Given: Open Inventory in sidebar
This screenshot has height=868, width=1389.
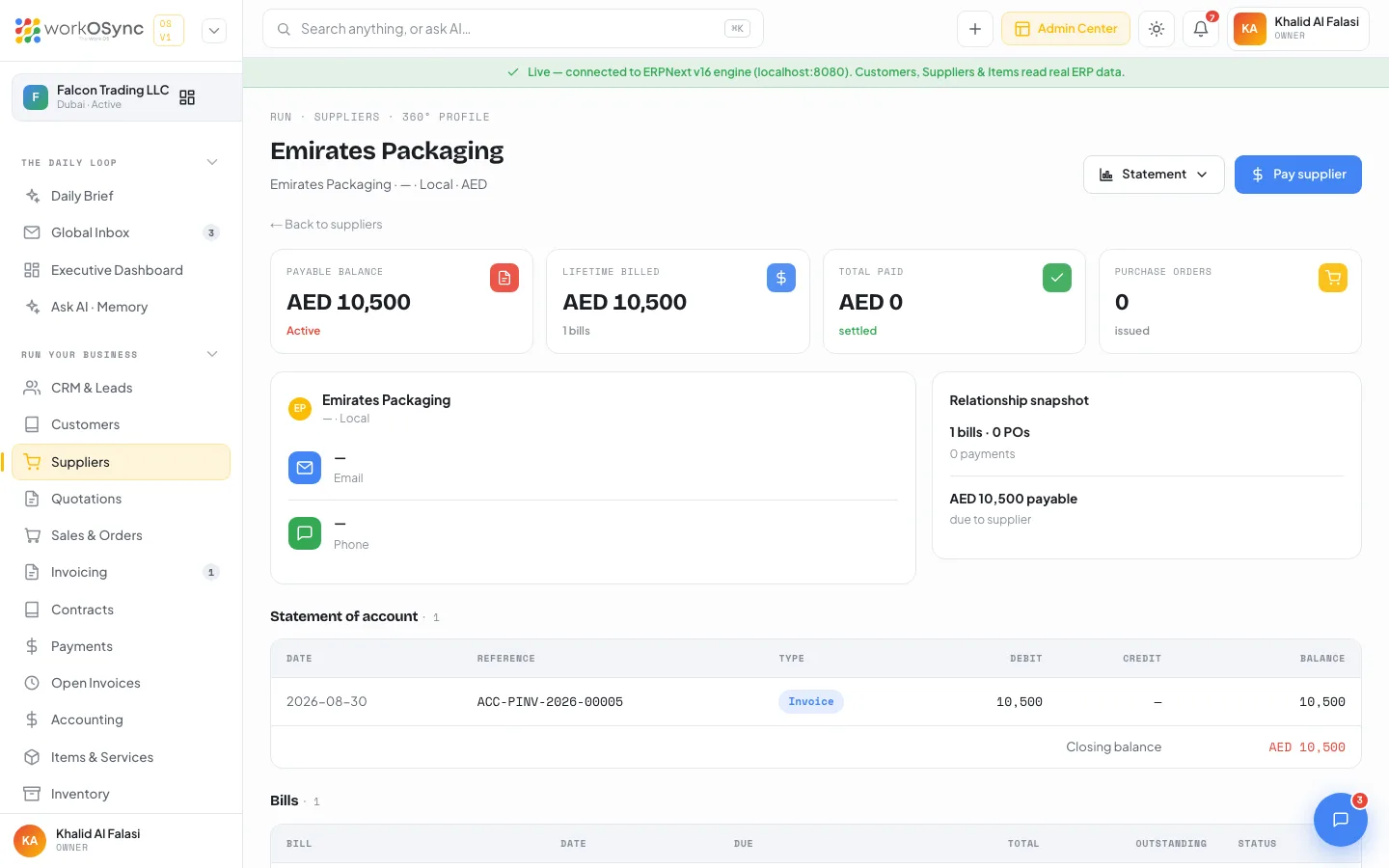Looking at the screenshot, I should click(x=121, y=794).
